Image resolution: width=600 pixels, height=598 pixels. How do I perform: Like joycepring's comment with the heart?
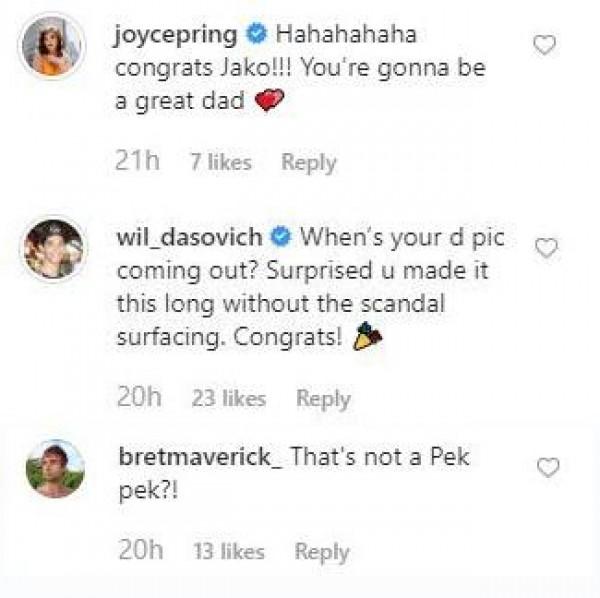pyautogui.click(x=545, y=44)
